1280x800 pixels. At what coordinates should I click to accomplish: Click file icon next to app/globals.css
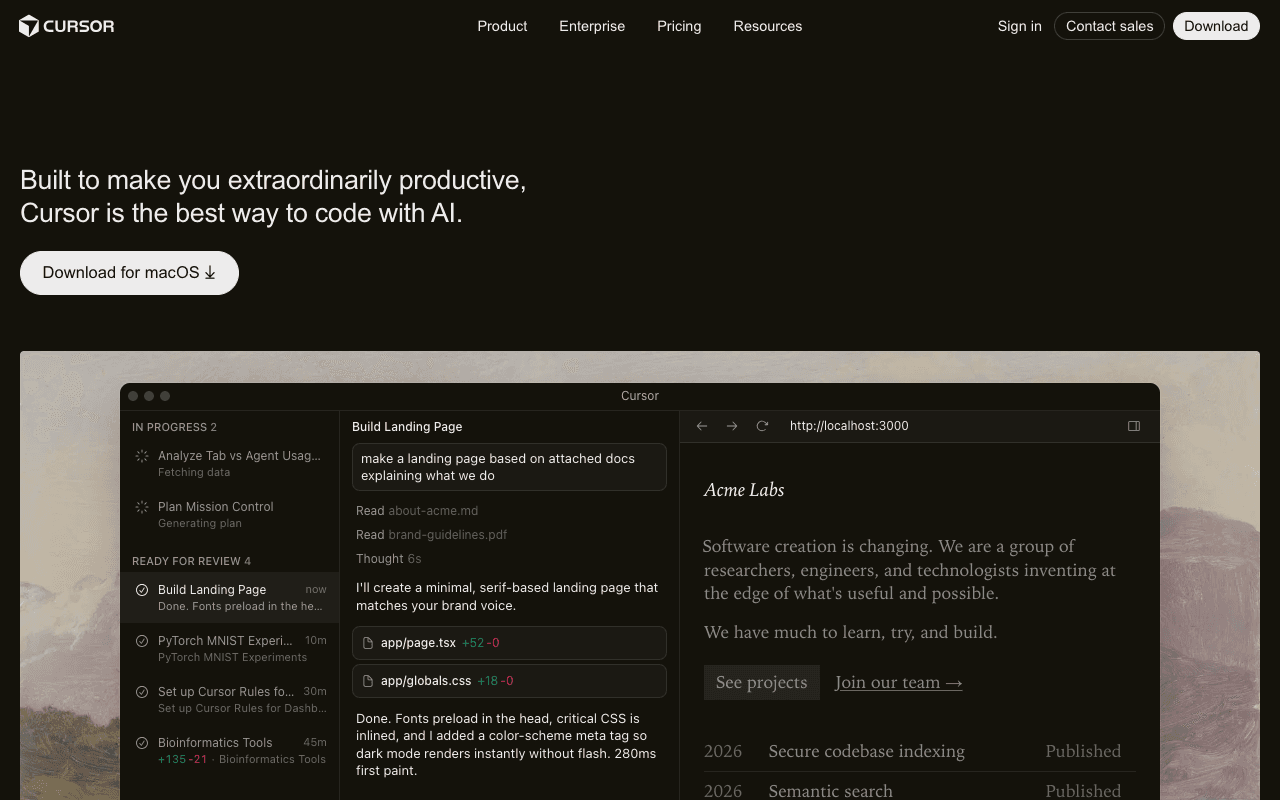coord(368,681)
